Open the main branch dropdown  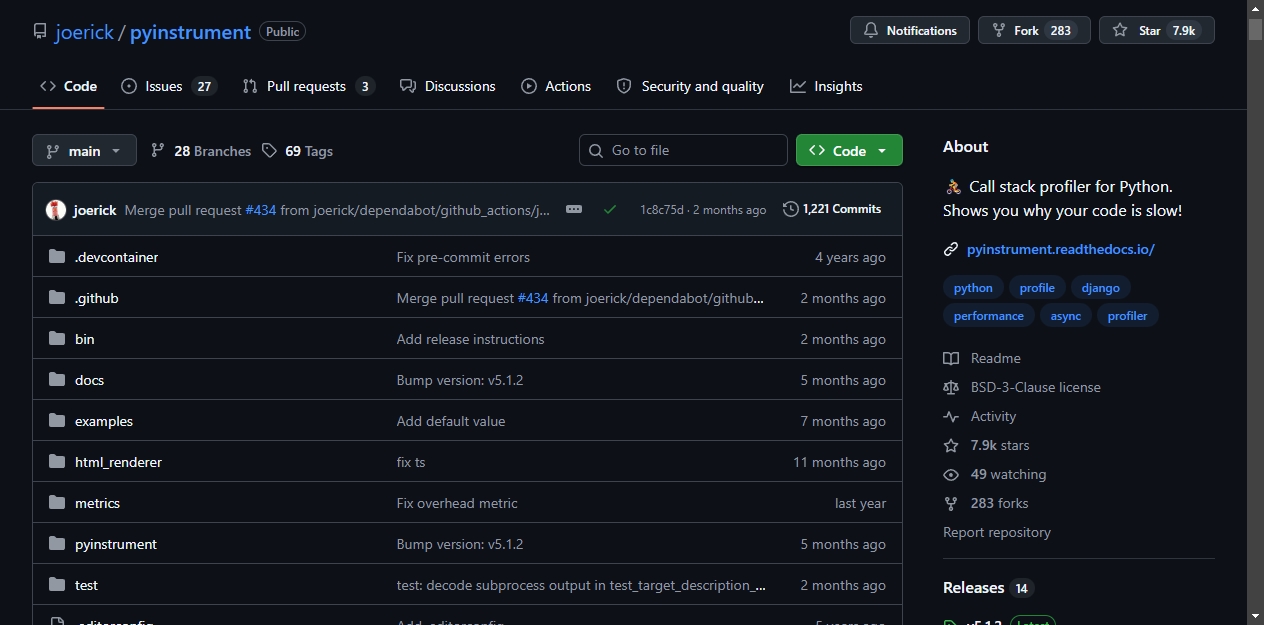(84, 151)
